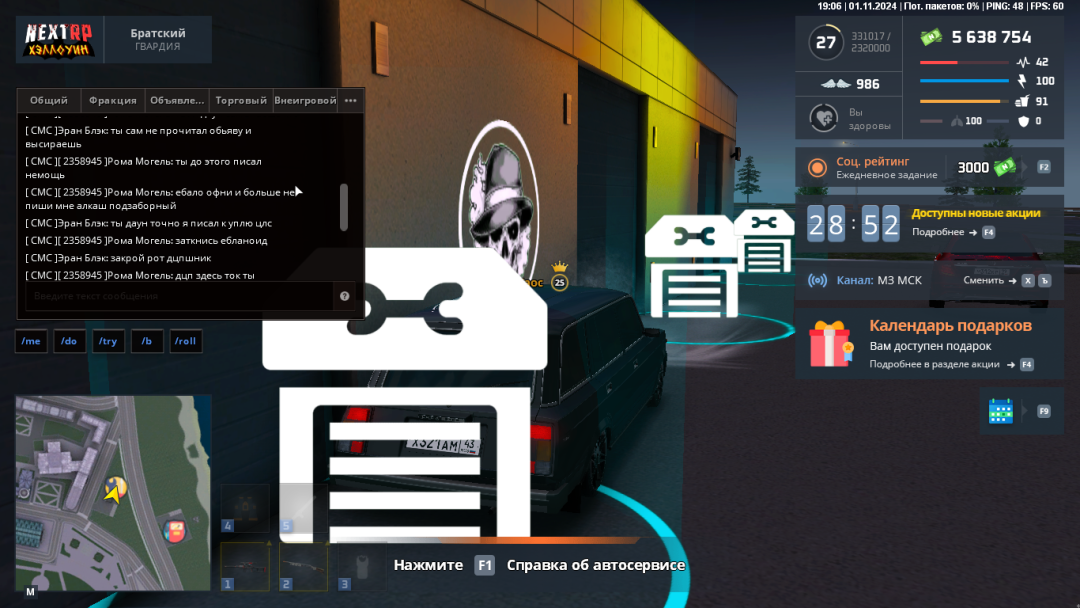Click the wings icon next to 986
This screenshot has width=1080, height=608.
pyautogui.click(x=835, y=84)
